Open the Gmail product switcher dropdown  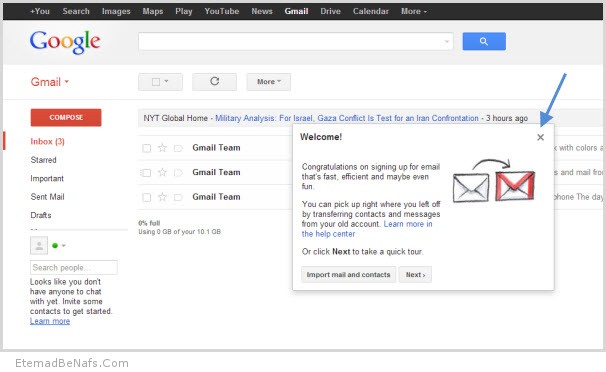point(50,82)
